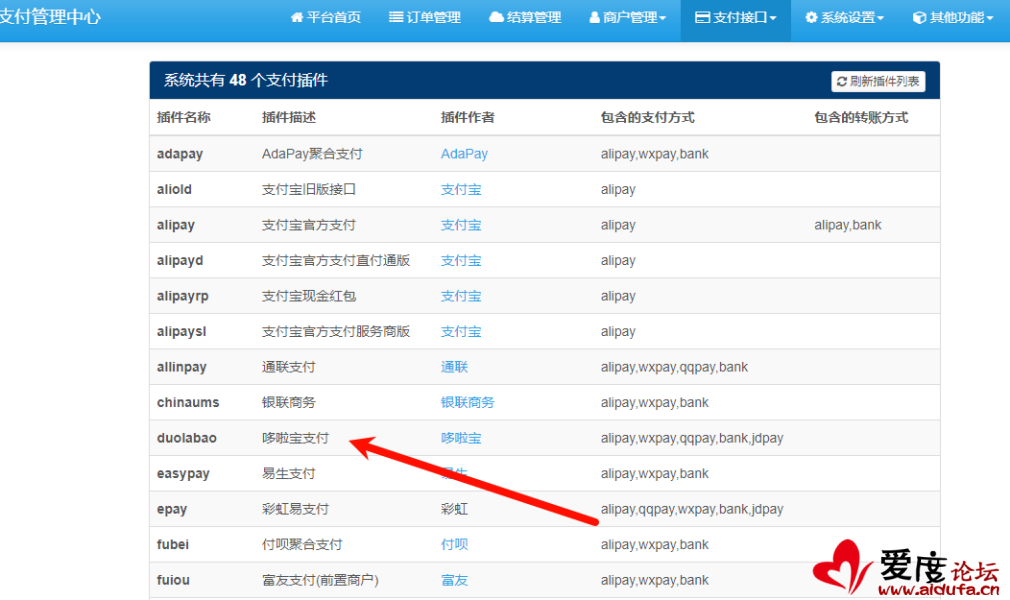Open the 哆啦宝 author link
The width and height of the screenshot is (1010, 600).
coord(461,438)
